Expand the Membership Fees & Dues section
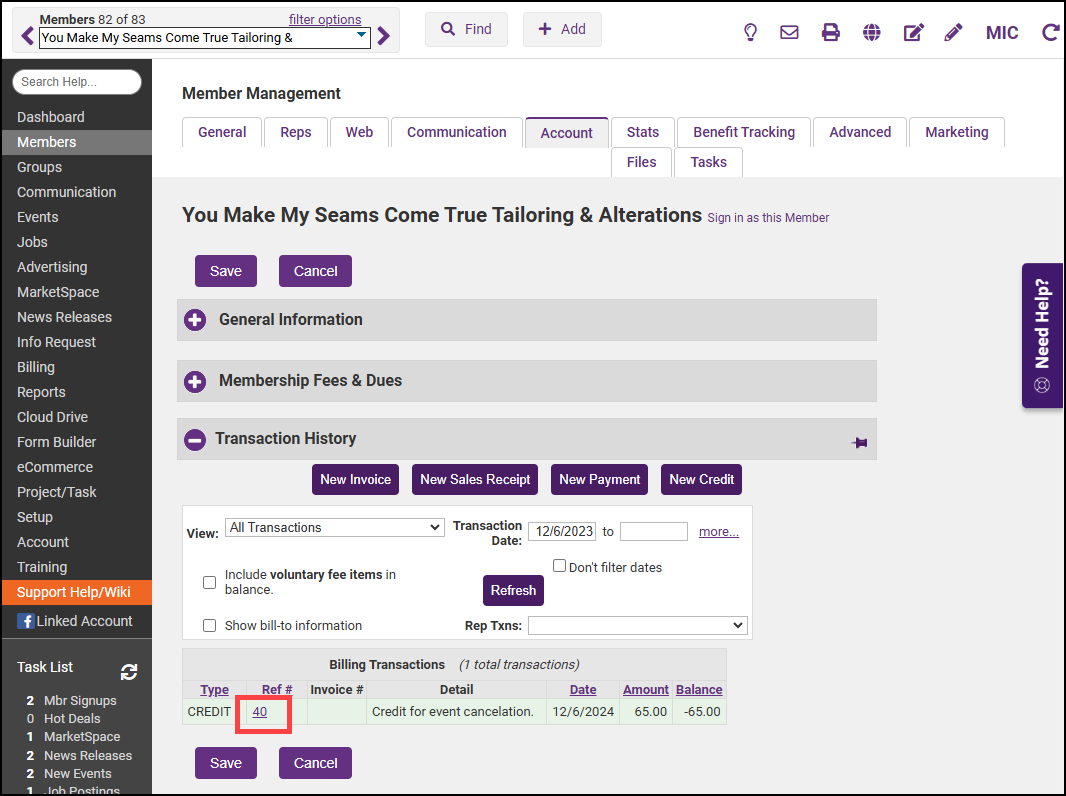1066x796 pixels. (196, 381)
